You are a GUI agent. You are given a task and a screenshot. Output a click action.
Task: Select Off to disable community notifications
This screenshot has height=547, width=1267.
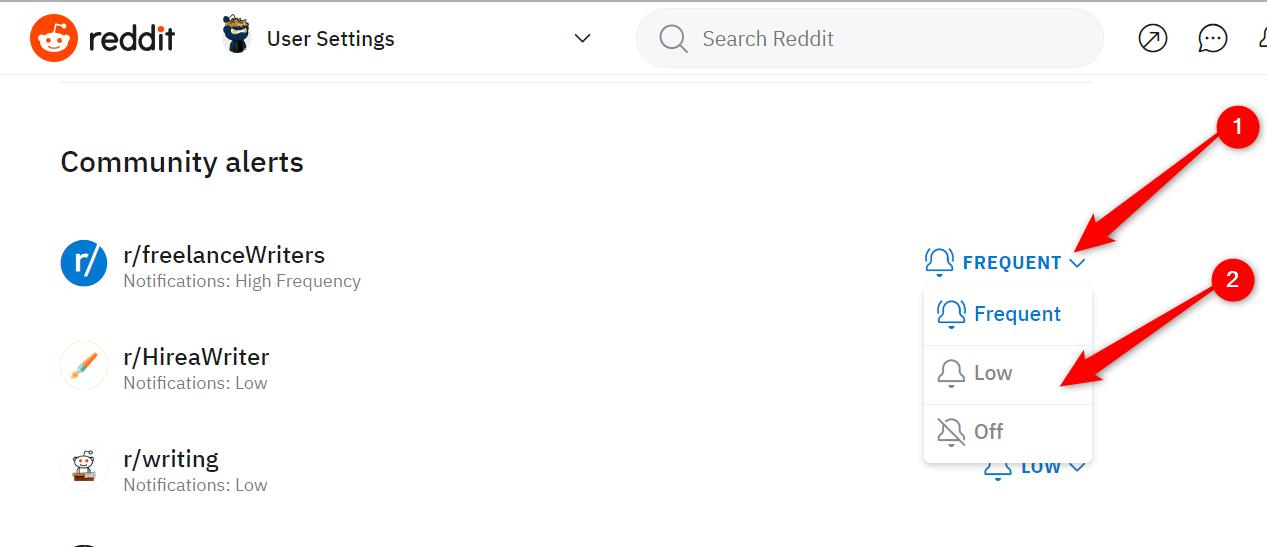tap(988, 432)
